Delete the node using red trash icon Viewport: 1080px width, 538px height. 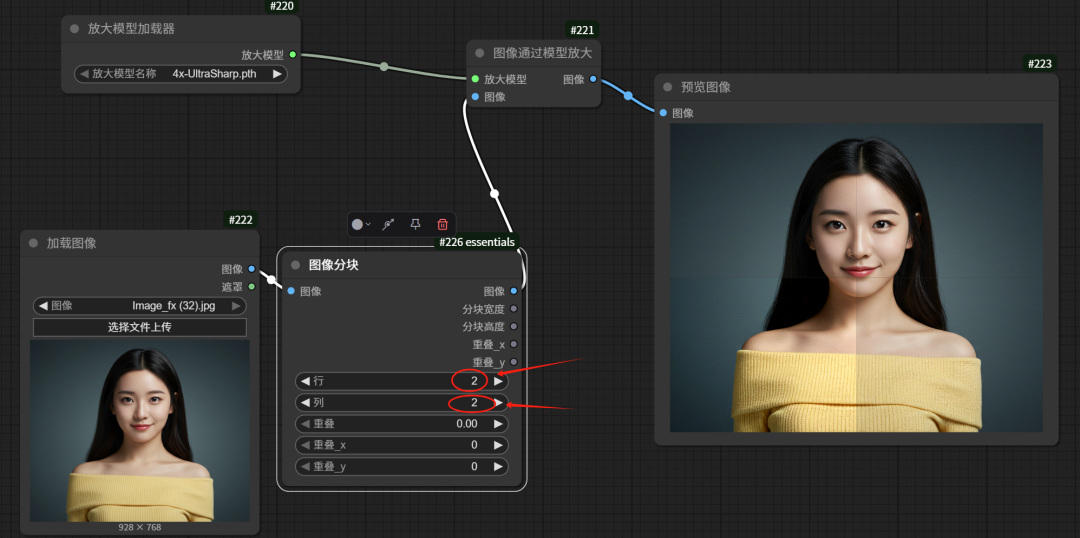(x=442, y=225)
